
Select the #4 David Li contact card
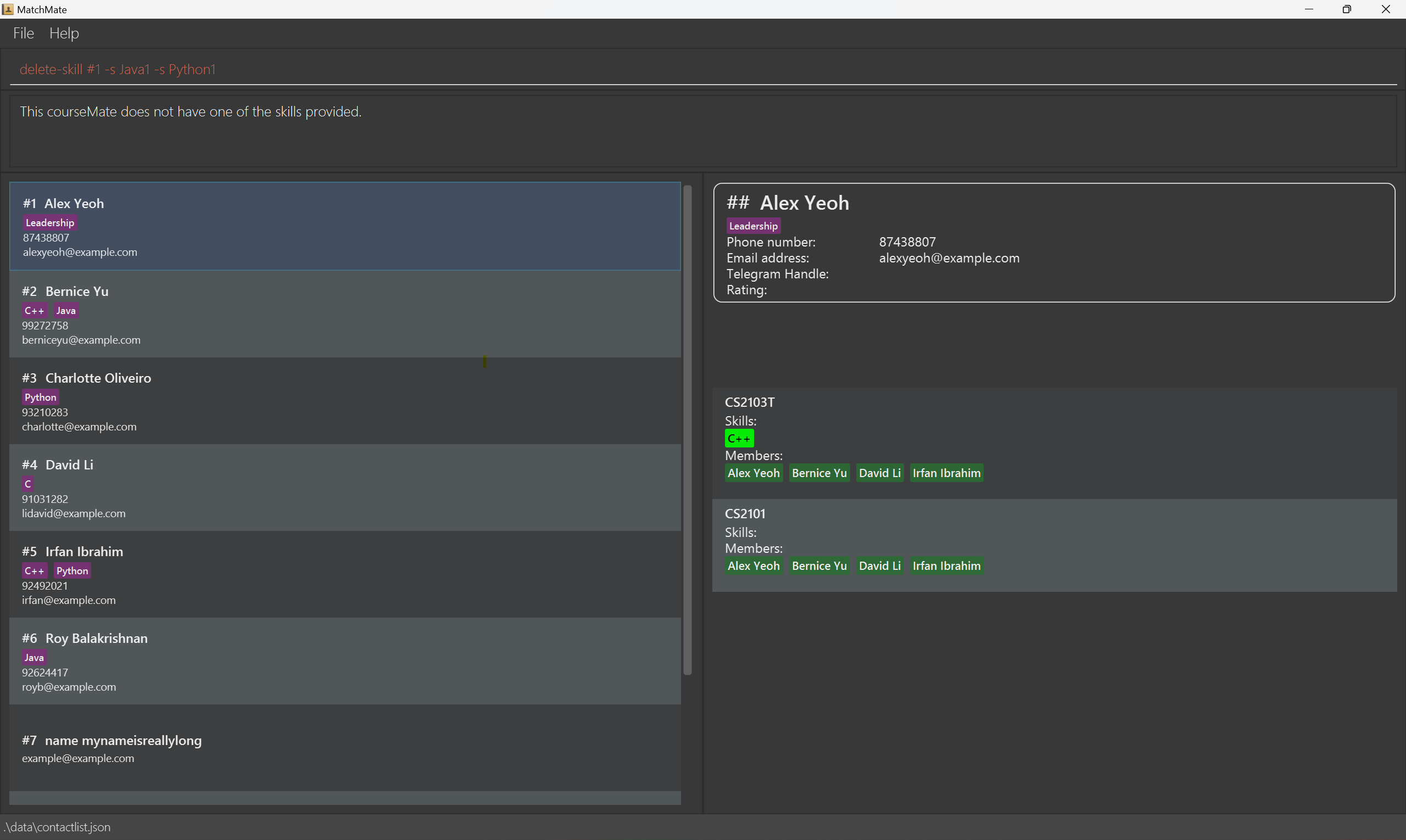tap(345, 488)
